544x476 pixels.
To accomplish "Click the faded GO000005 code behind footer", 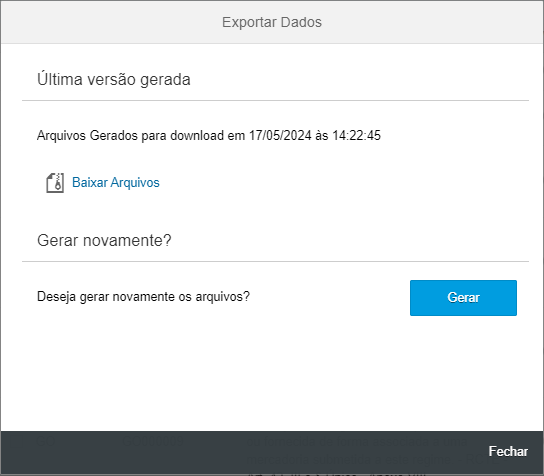I will pos(153,441).
